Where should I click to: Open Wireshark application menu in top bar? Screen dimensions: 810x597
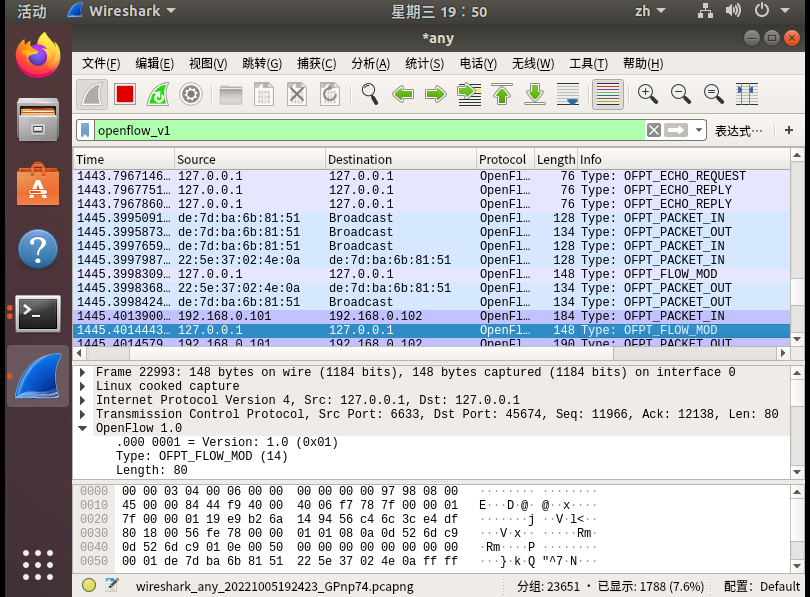(x=122, y=11)
